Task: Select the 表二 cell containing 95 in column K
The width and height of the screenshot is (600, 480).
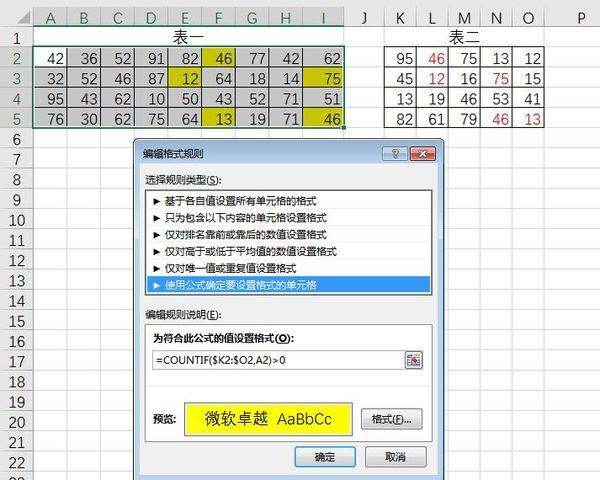Action: point(404,59)
